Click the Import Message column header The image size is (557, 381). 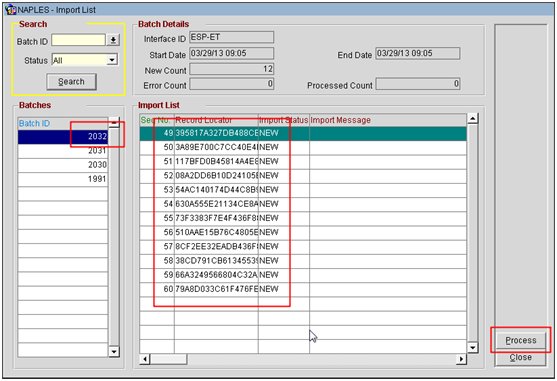[388, 120]
